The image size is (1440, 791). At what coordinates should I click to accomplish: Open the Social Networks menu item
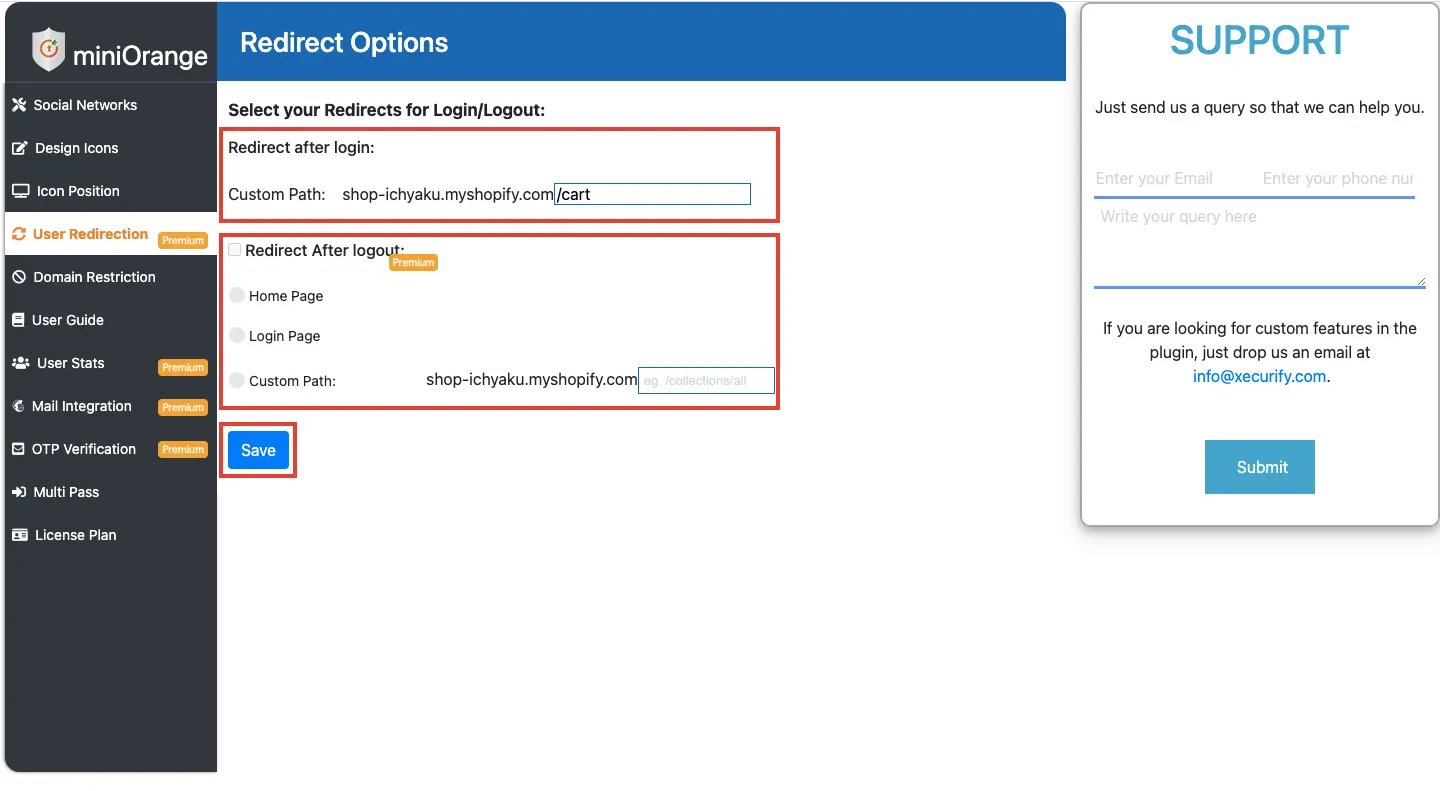(x=110, y=105)
